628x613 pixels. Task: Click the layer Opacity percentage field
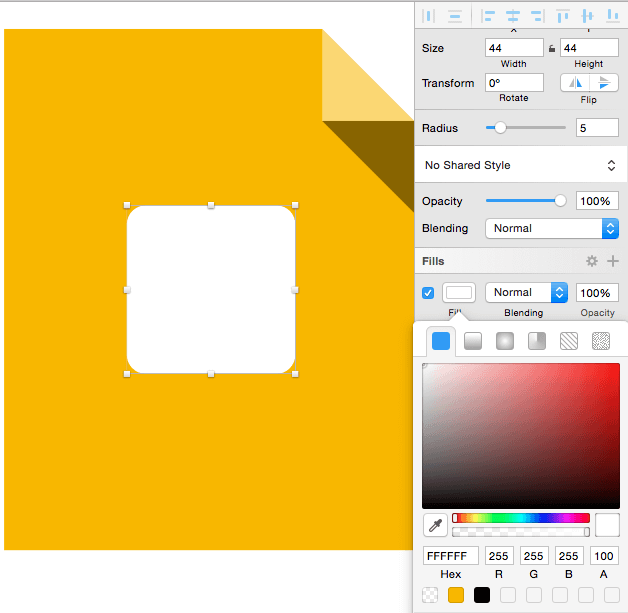tap(597, 201)
